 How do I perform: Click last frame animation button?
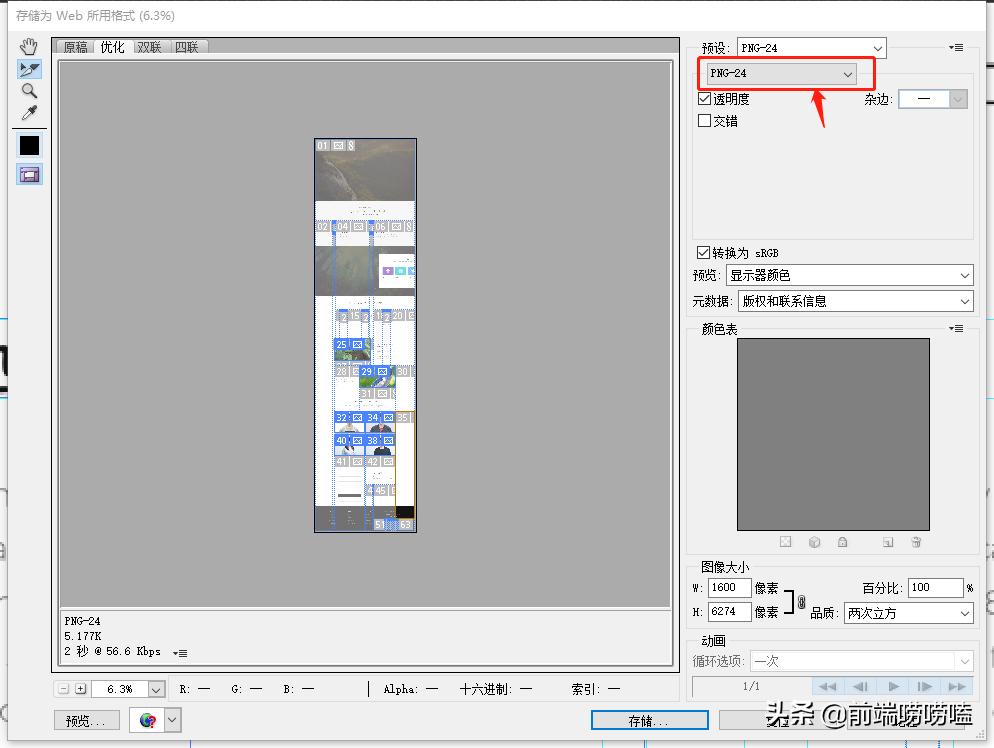point(957,687)
